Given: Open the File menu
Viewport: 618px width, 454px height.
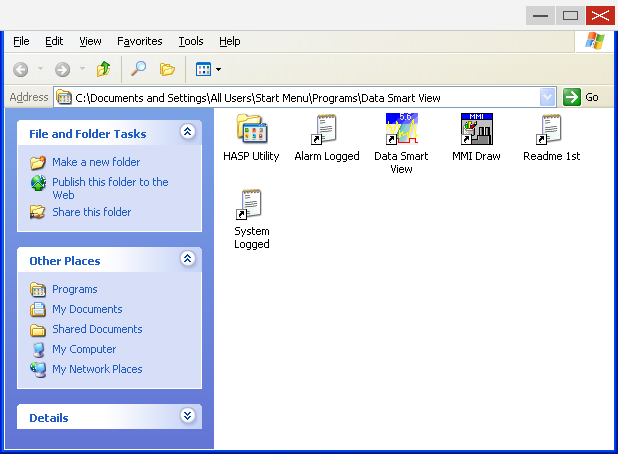Looking at the screenshot, I should [x=21, y=41].
